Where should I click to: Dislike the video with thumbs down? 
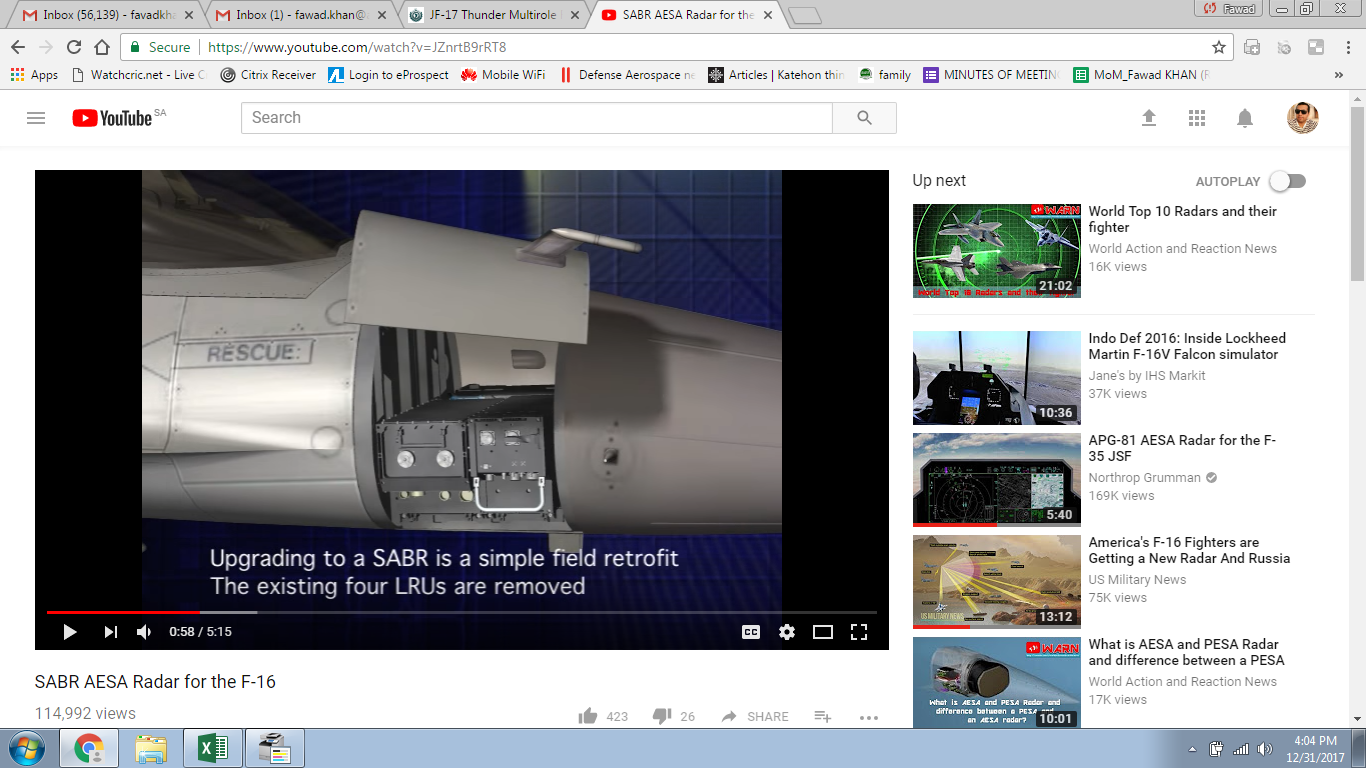662,716
